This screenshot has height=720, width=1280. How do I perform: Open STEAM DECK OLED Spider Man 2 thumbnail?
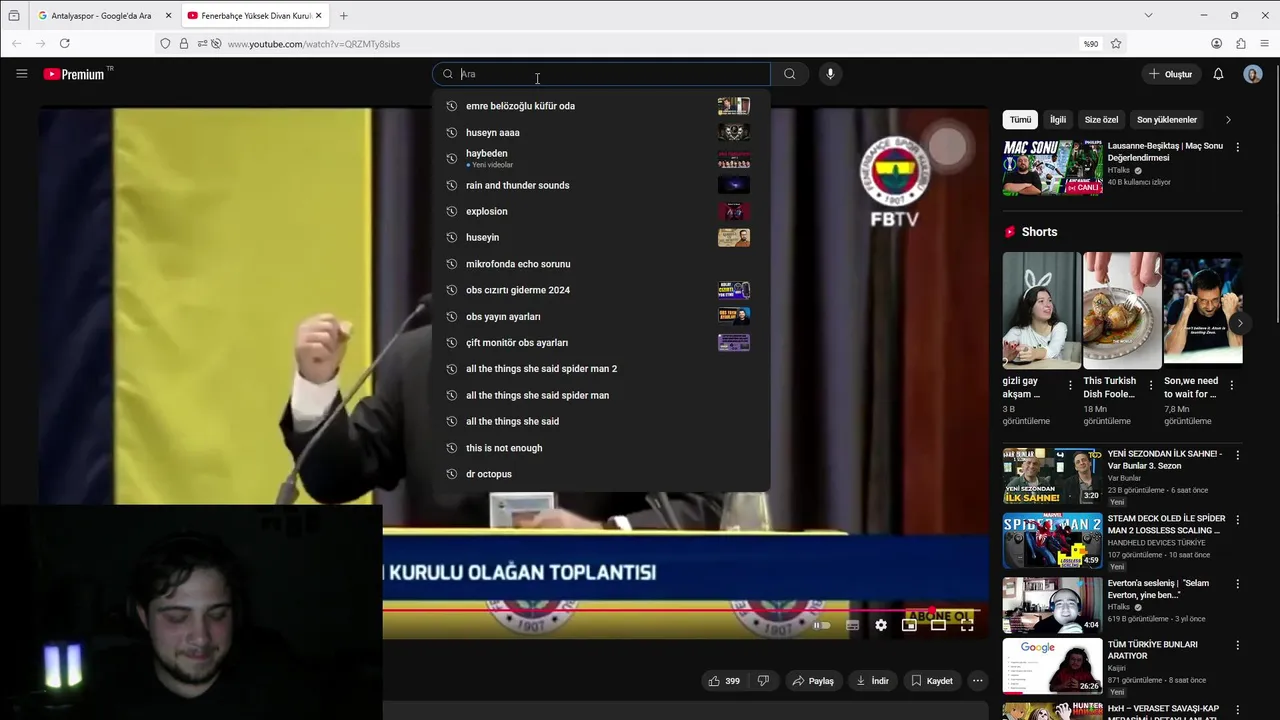click(1053, 540)
